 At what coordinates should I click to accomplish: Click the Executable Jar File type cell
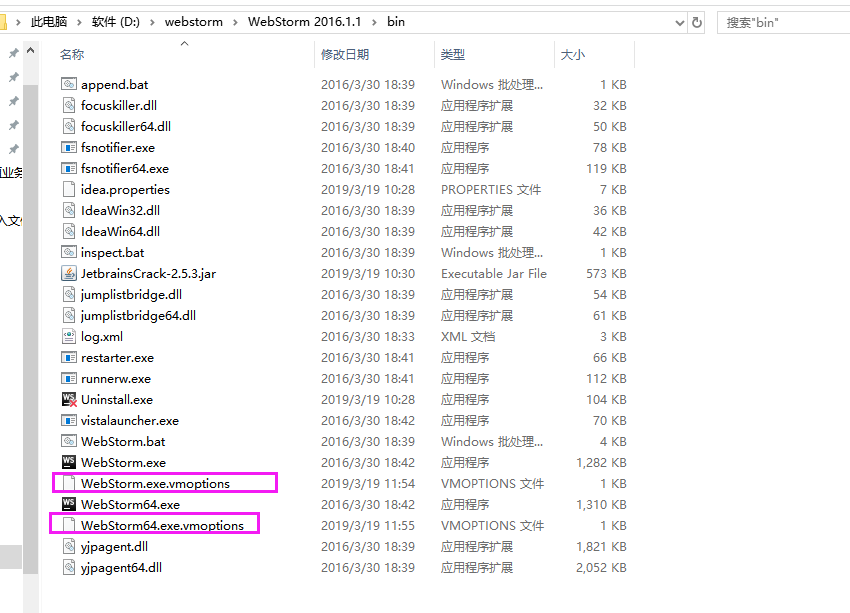pos(494,274)
